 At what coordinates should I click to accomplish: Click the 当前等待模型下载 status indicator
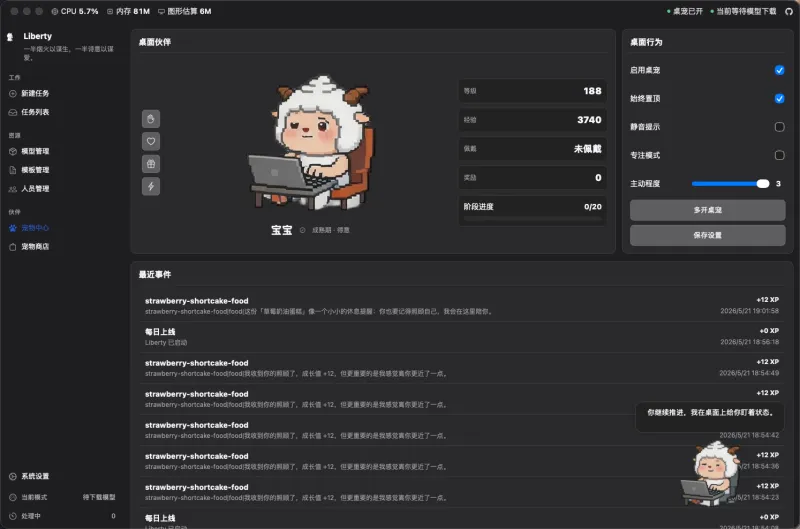click(x=743, y=11)
